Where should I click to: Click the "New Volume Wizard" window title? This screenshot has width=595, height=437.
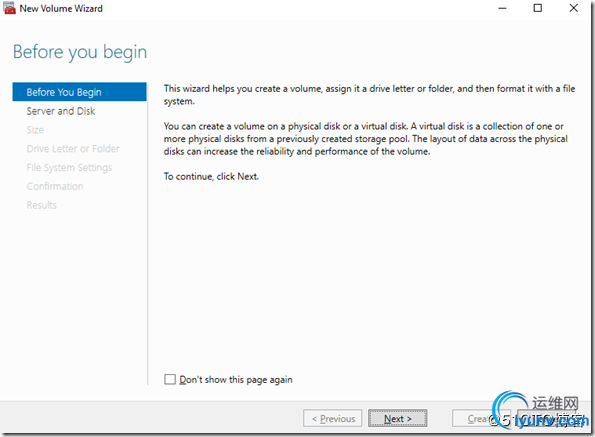coord(61,8)
